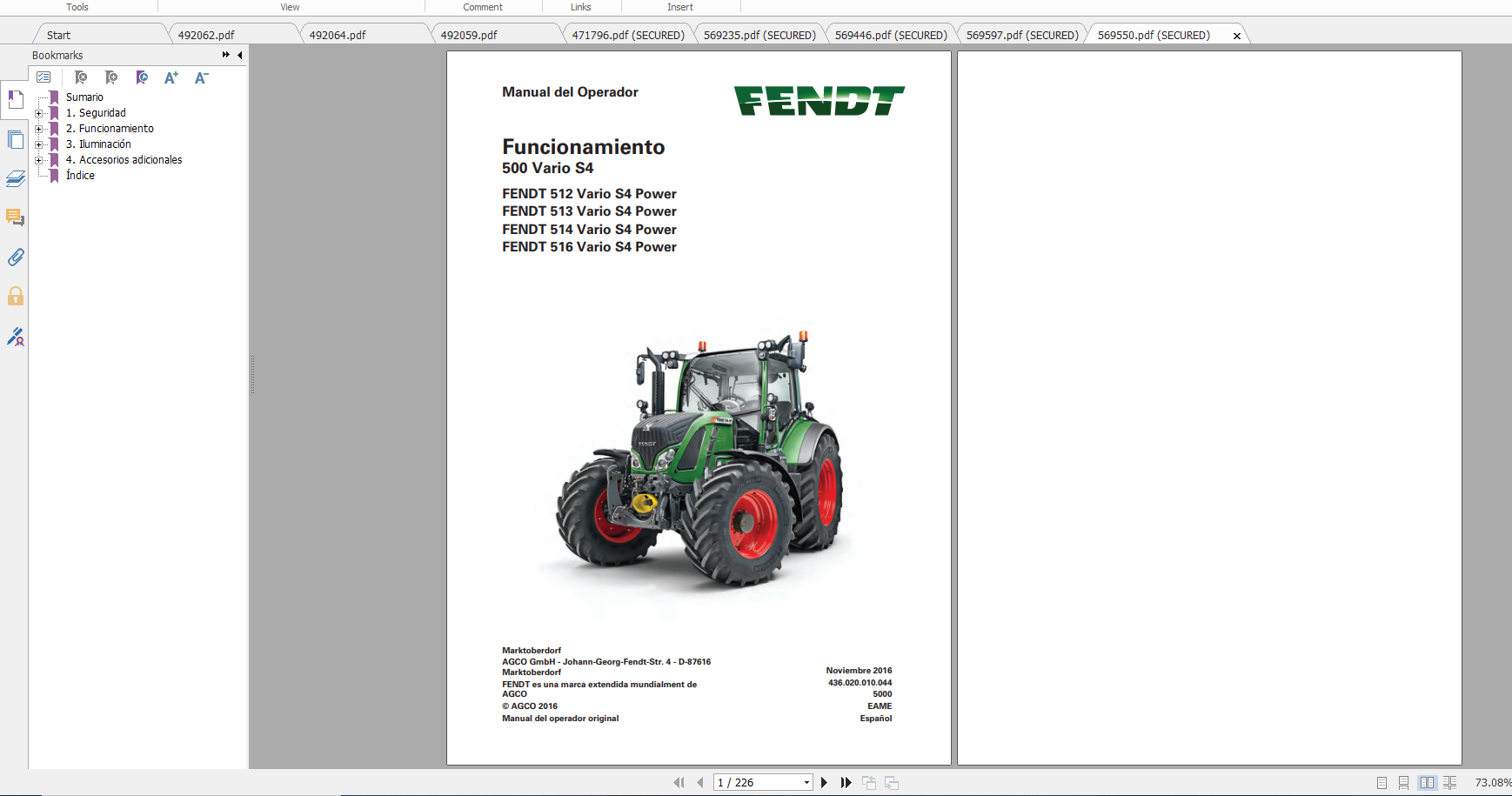Select the 3. Iluminación bookmark

[x=98, y=144]
